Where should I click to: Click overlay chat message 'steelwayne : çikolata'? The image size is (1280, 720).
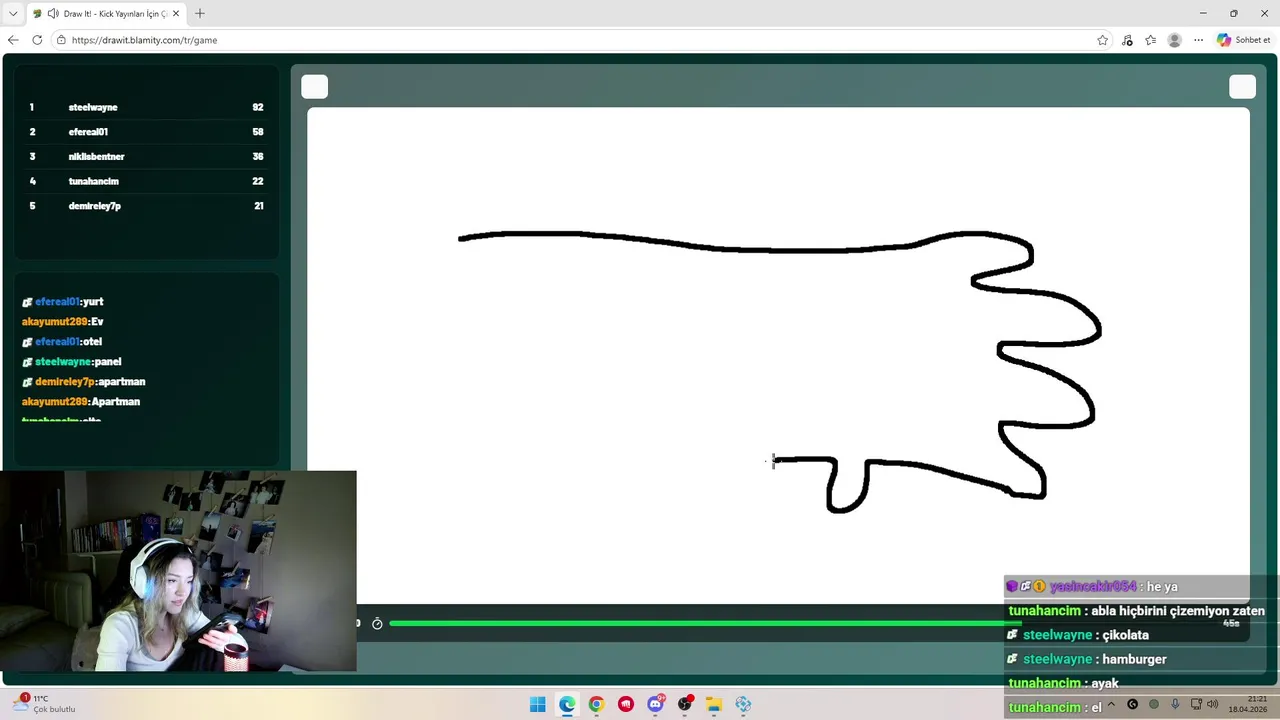[1078, 635]
